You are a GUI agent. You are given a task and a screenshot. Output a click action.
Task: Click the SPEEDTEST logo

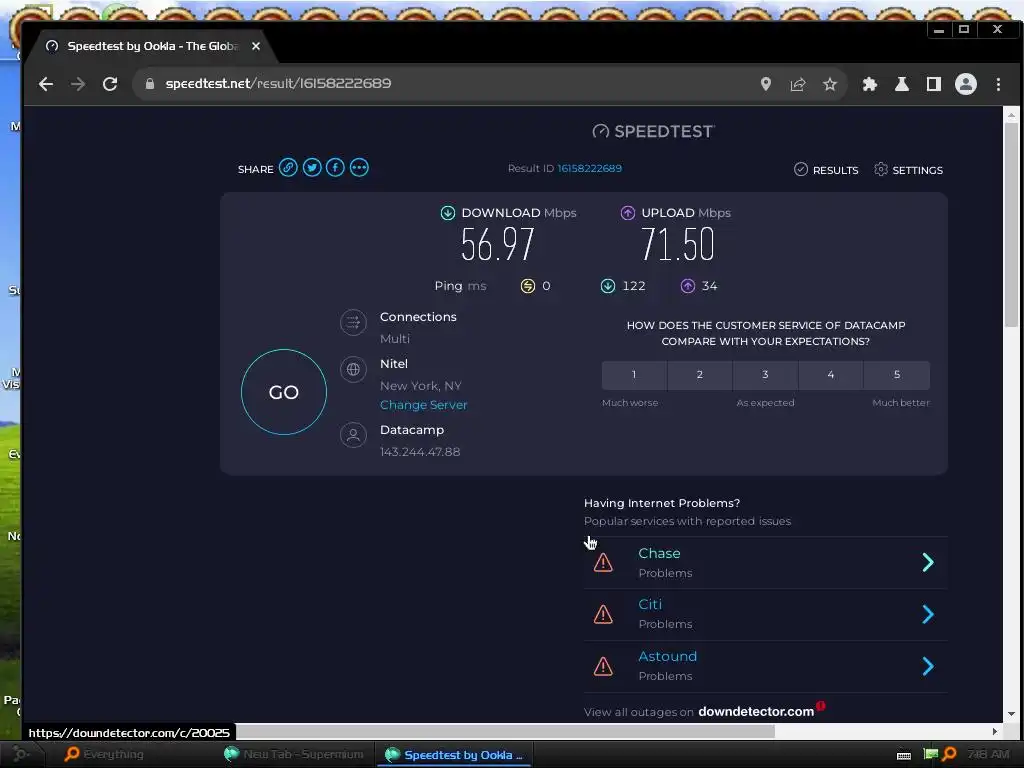[x=654, y=131]
